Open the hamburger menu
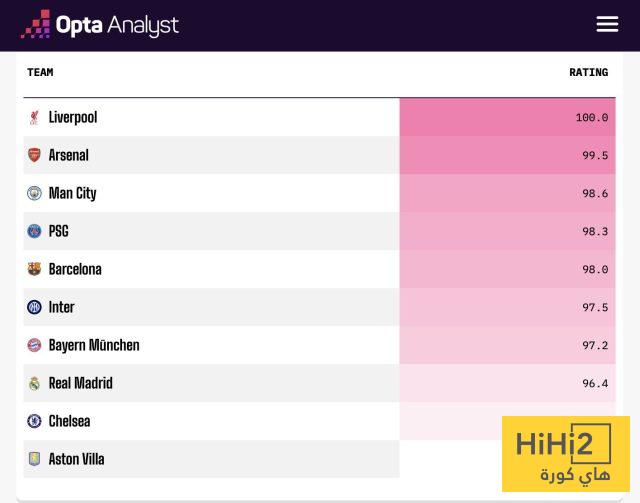Viewport: 640px width, 503px height. coord(607,25)
